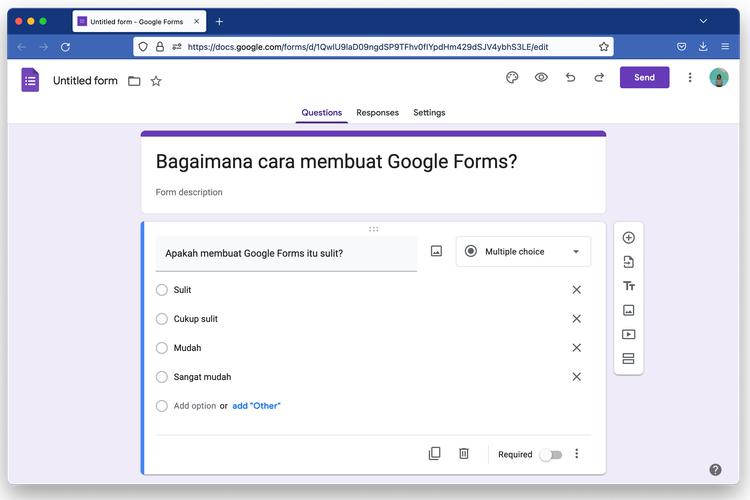Preview the form with eye icon
This screenshot has height=500, width=750.
(x=541, y=78)
